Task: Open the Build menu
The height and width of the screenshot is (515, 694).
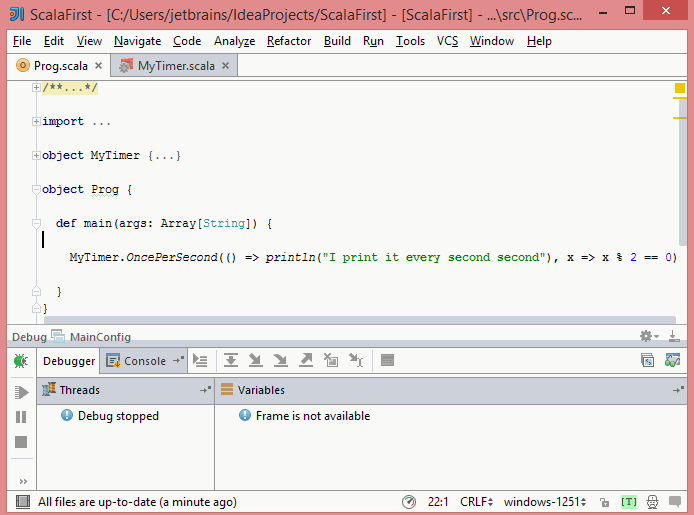Action: 337,41
